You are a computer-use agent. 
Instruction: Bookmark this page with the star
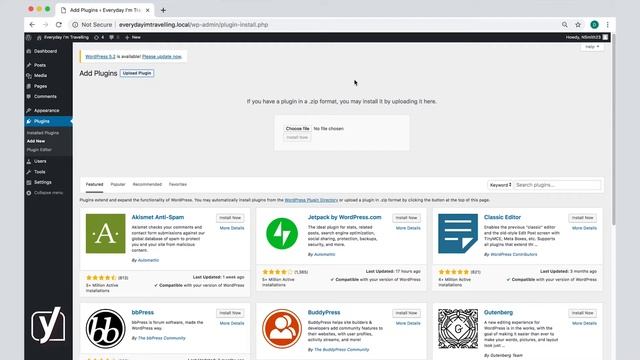coord(578,24)
